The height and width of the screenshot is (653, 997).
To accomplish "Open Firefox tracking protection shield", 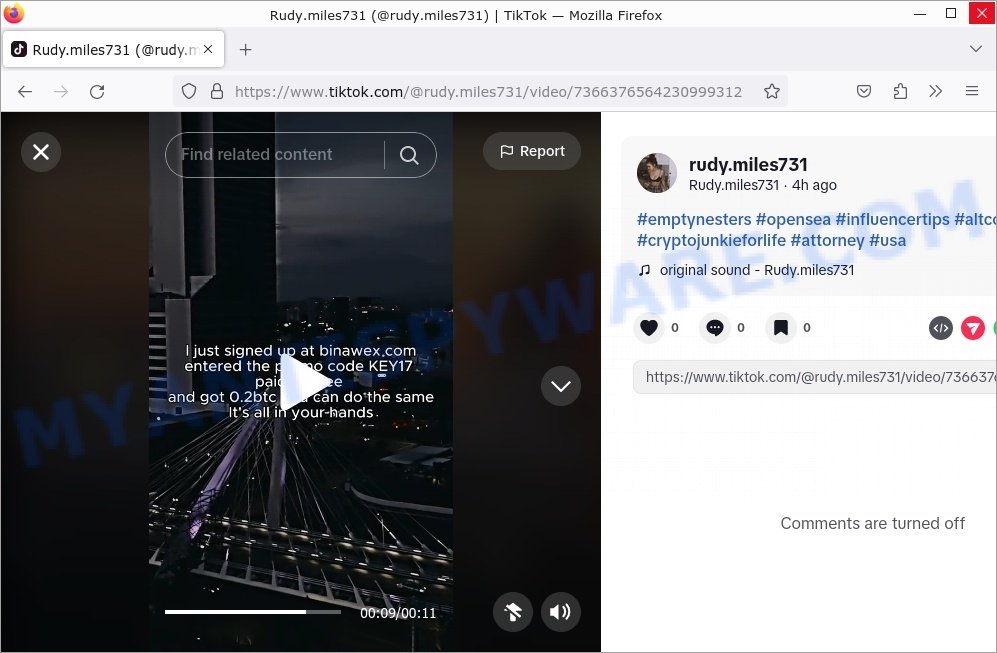I will point(189,92).
